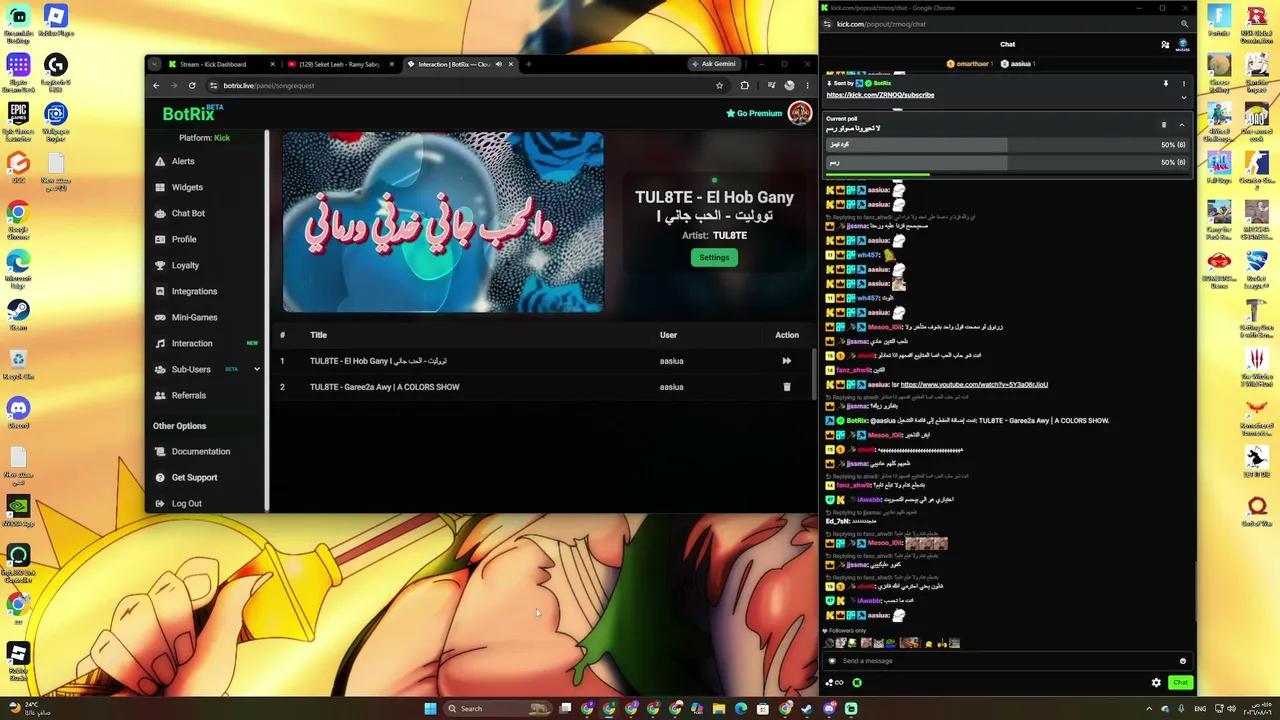Zoom search icon in Kick popout address bar
The height and width of the screenshot is (720, 1280).
click(x=1184, y=24)
